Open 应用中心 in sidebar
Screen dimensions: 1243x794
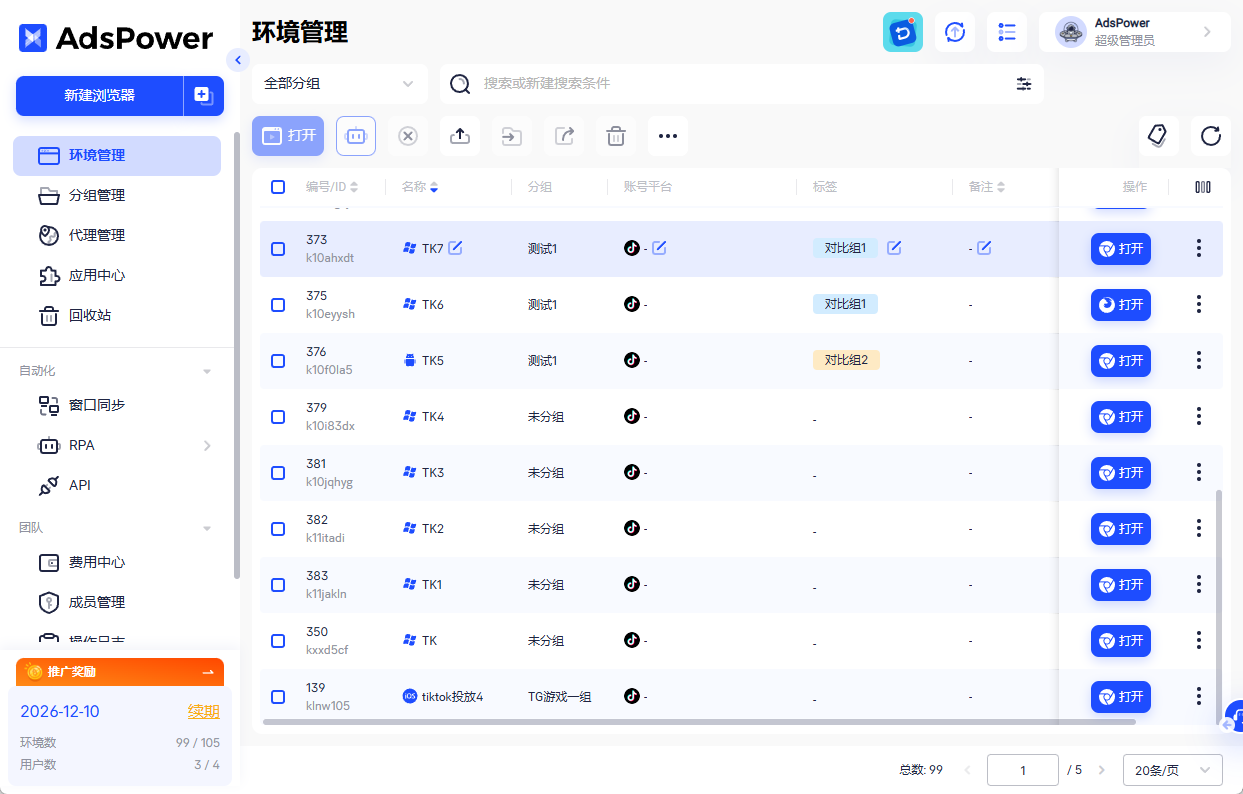117,275
